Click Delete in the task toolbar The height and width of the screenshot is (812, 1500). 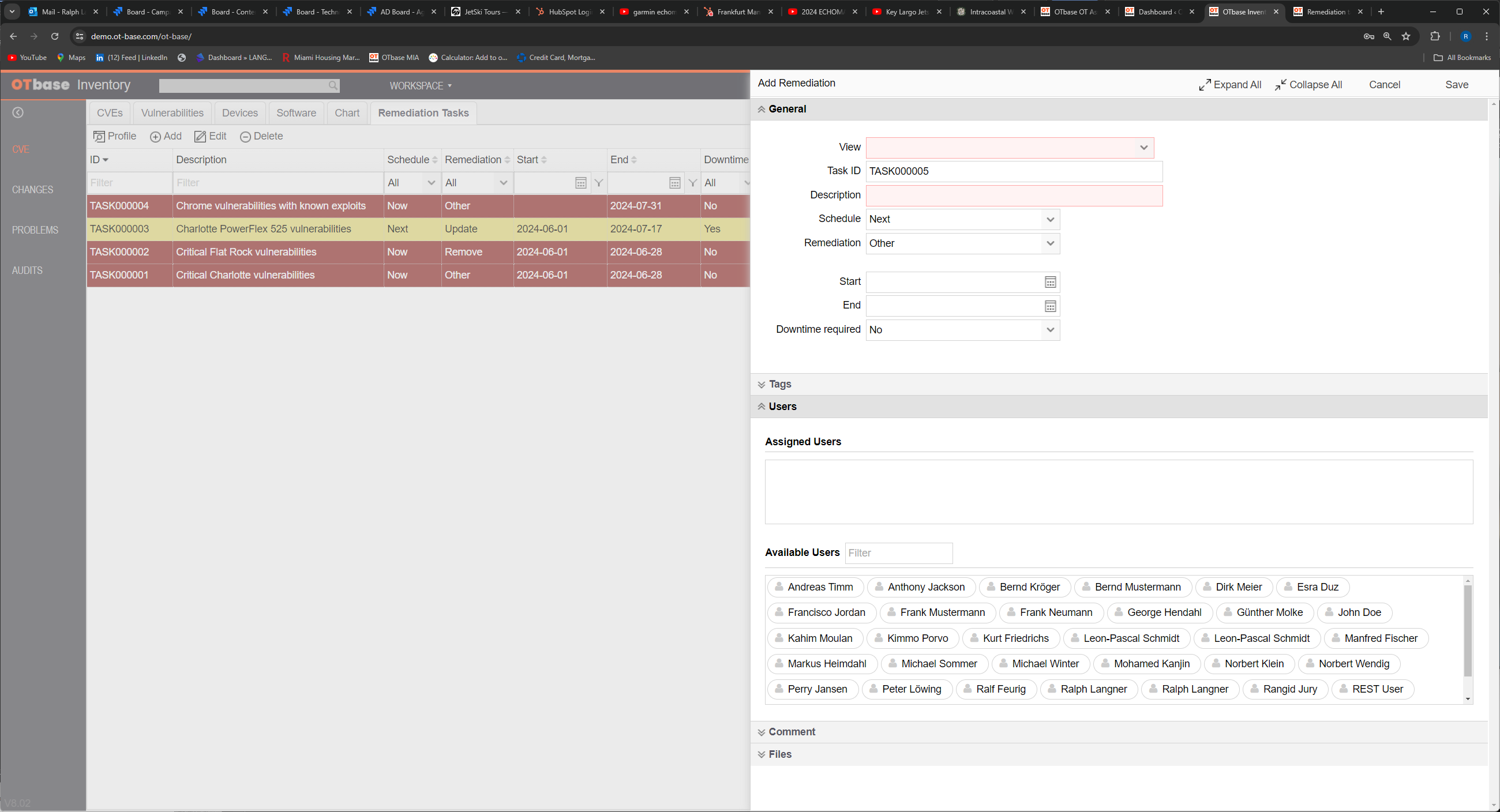point(261,136)
